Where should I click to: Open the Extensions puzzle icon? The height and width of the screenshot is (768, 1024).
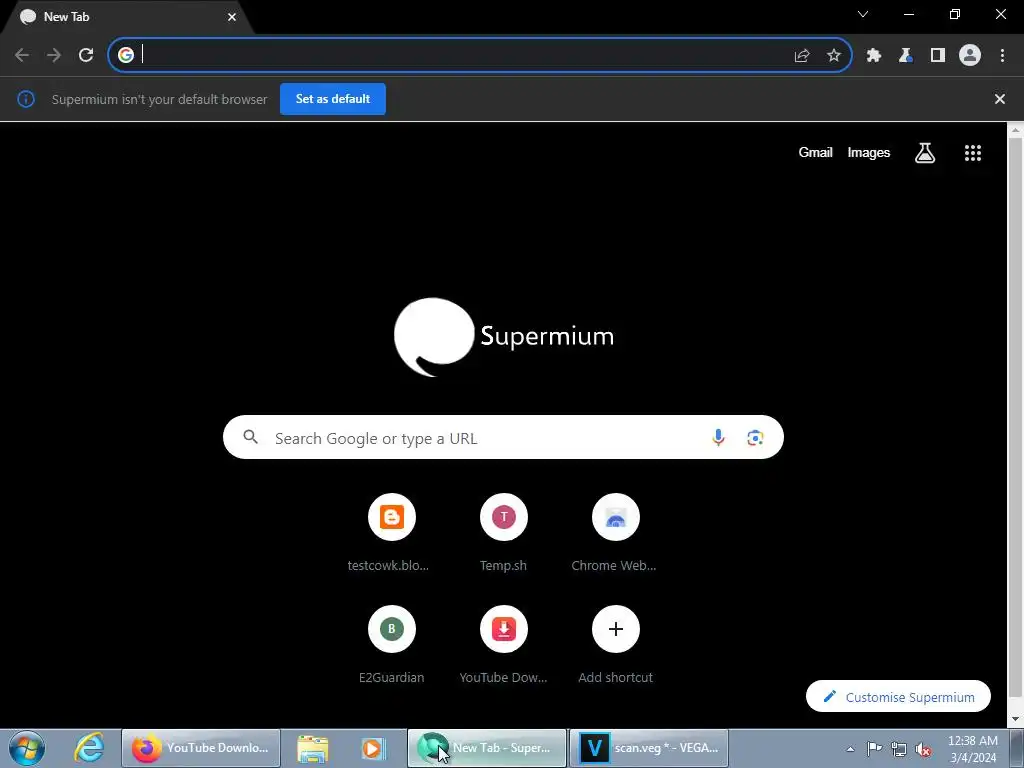coord(874,56)
